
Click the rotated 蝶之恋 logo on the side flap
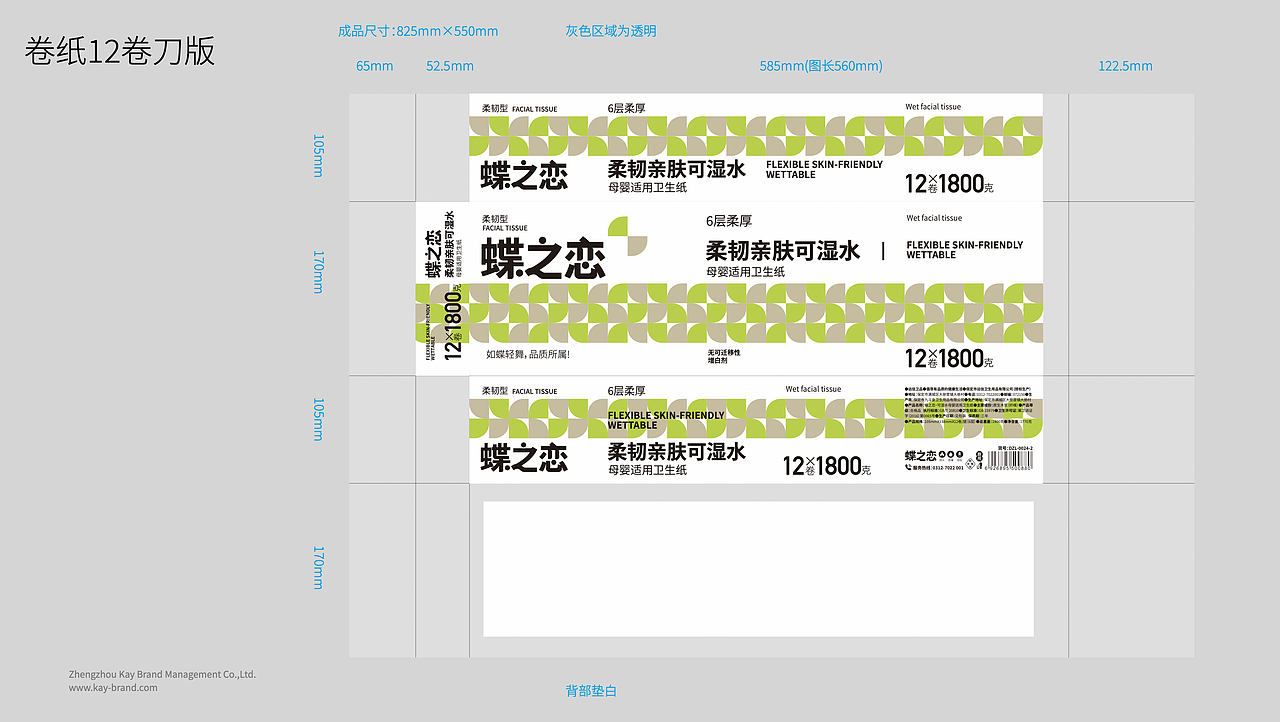point(433,256)
